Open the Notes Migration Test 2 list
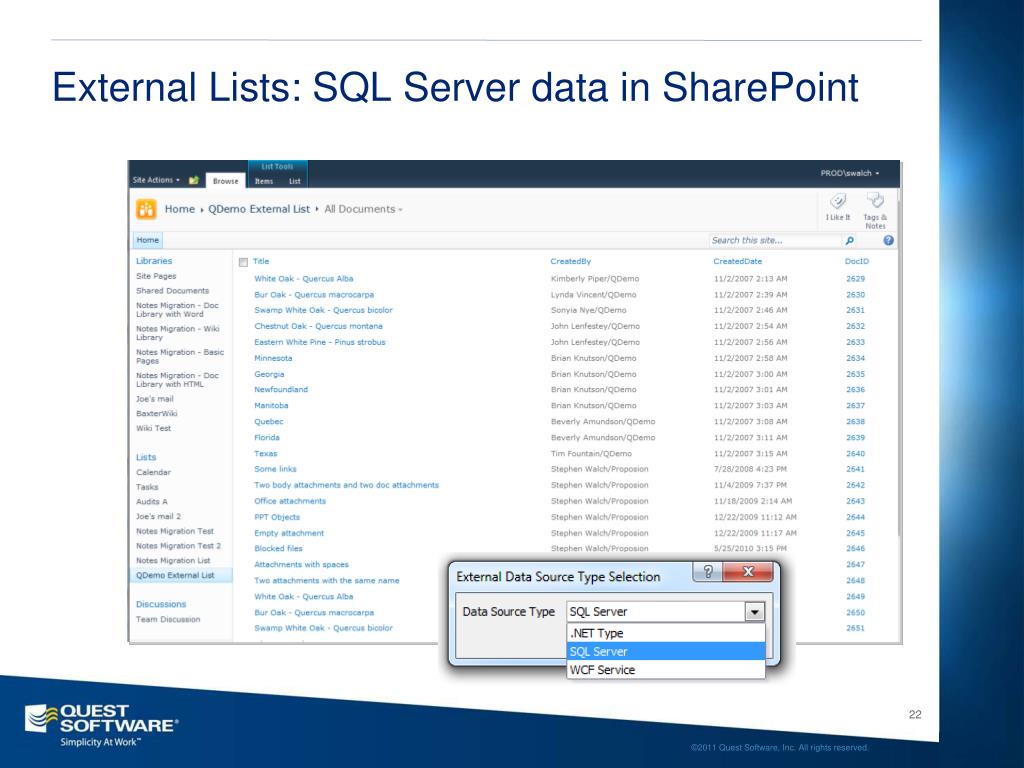The width and height of the screenshot is (1024, 768). pyautogui.click(x=178, y=546)
